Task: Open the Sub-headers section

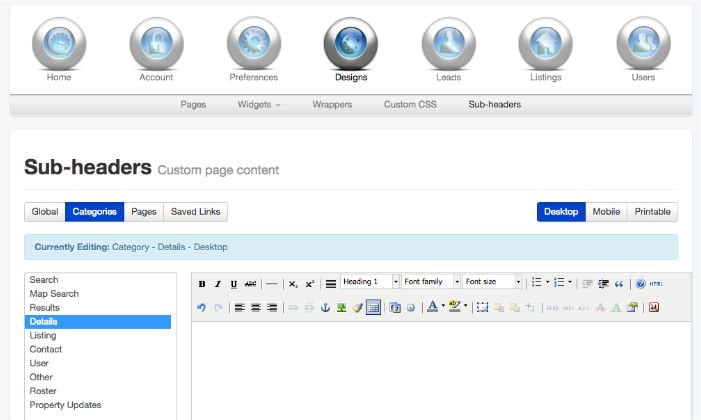Action: coord(494,105)
